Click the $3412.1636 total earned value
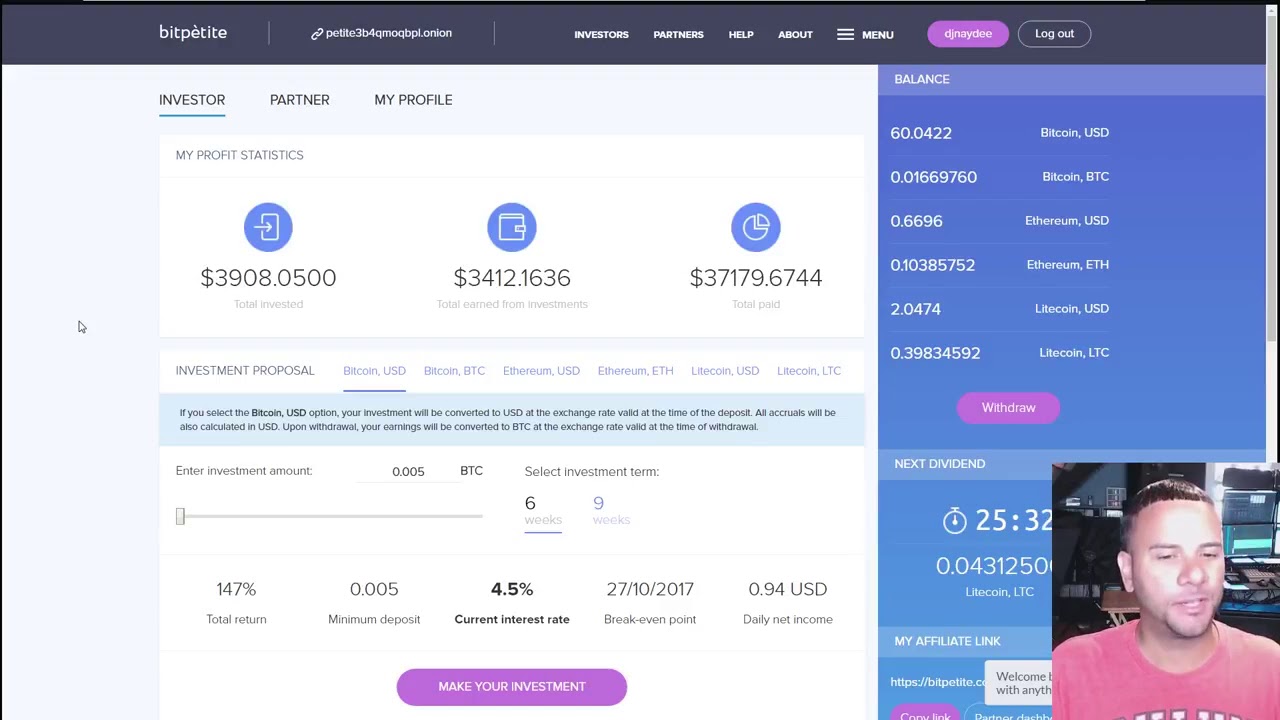 (x=512, y=278)
